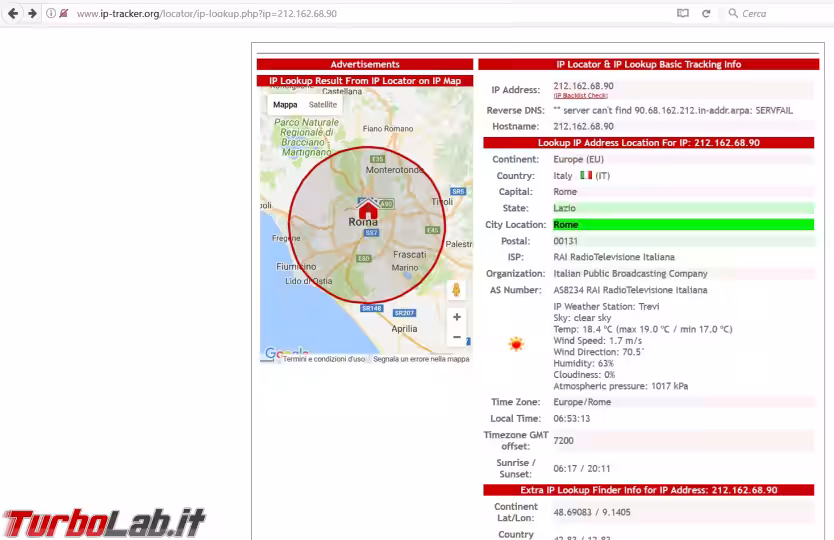Image resolution: width=834 pixels, height=540 pixels.
Task: Click Italian Public Broadcasting Company text
Action: tap(630, 273)
